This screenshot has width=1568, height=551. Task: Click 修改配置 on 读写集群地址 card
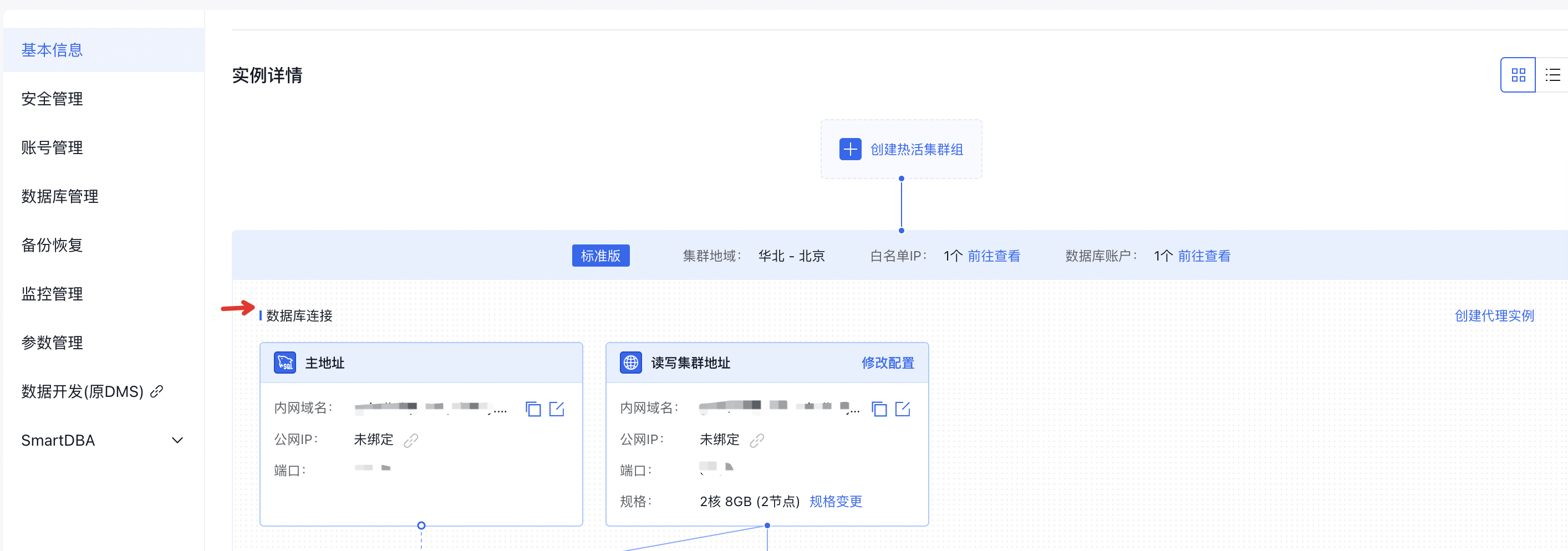pos(888,363)
